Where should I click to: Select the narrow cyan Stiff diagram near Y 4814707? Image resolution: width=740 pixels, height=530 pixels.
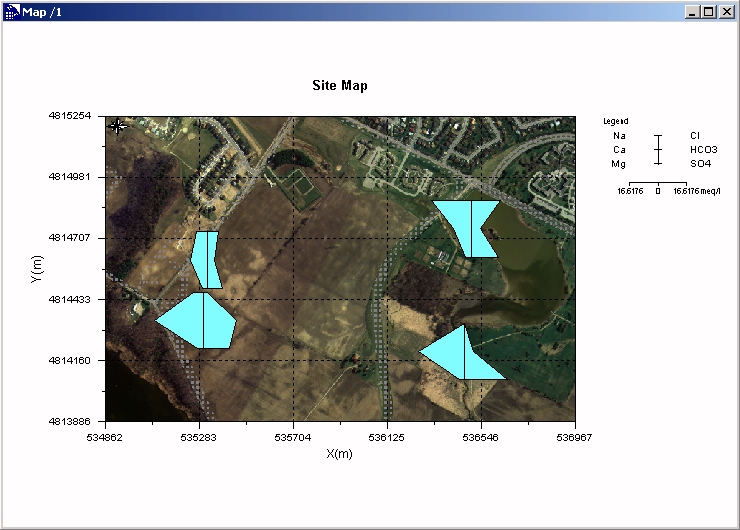click(206, 259)
